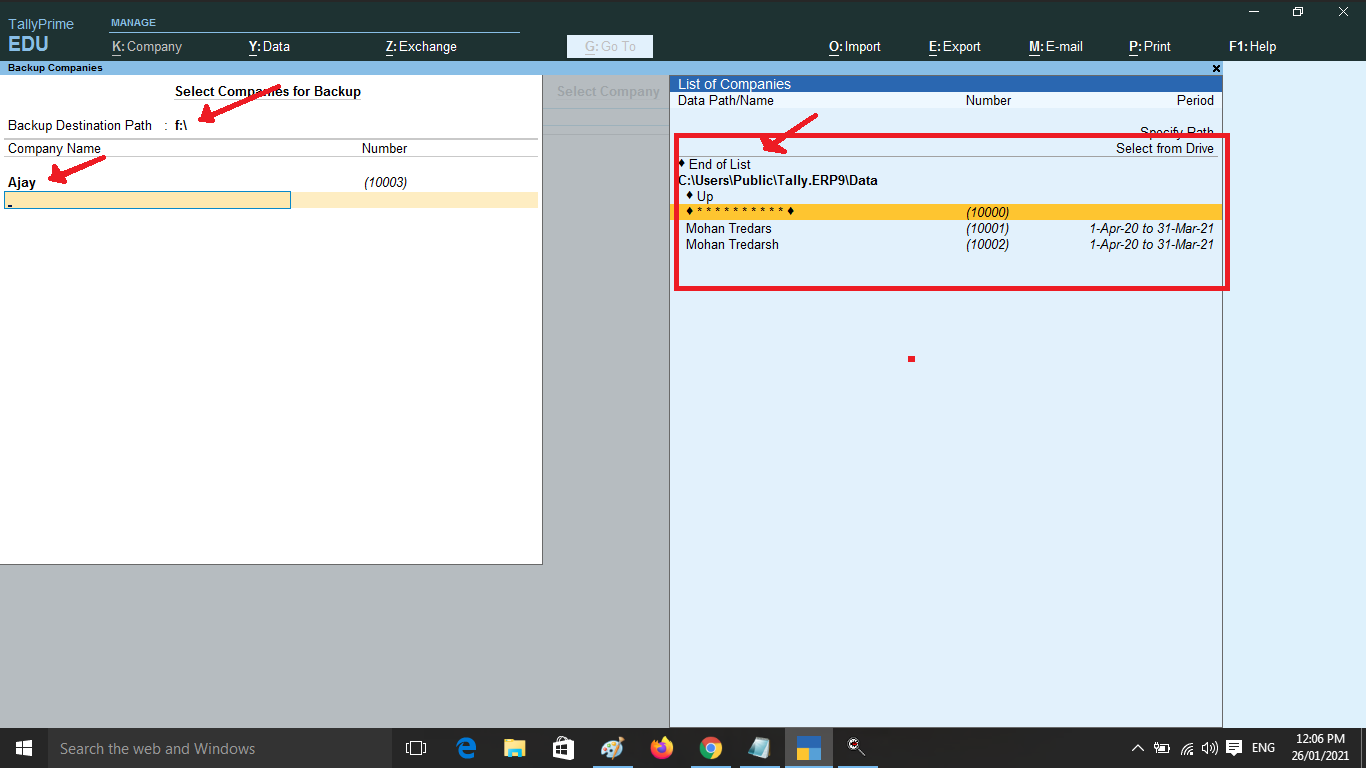Click the Data Path/Name column header

tap(726, 100)
